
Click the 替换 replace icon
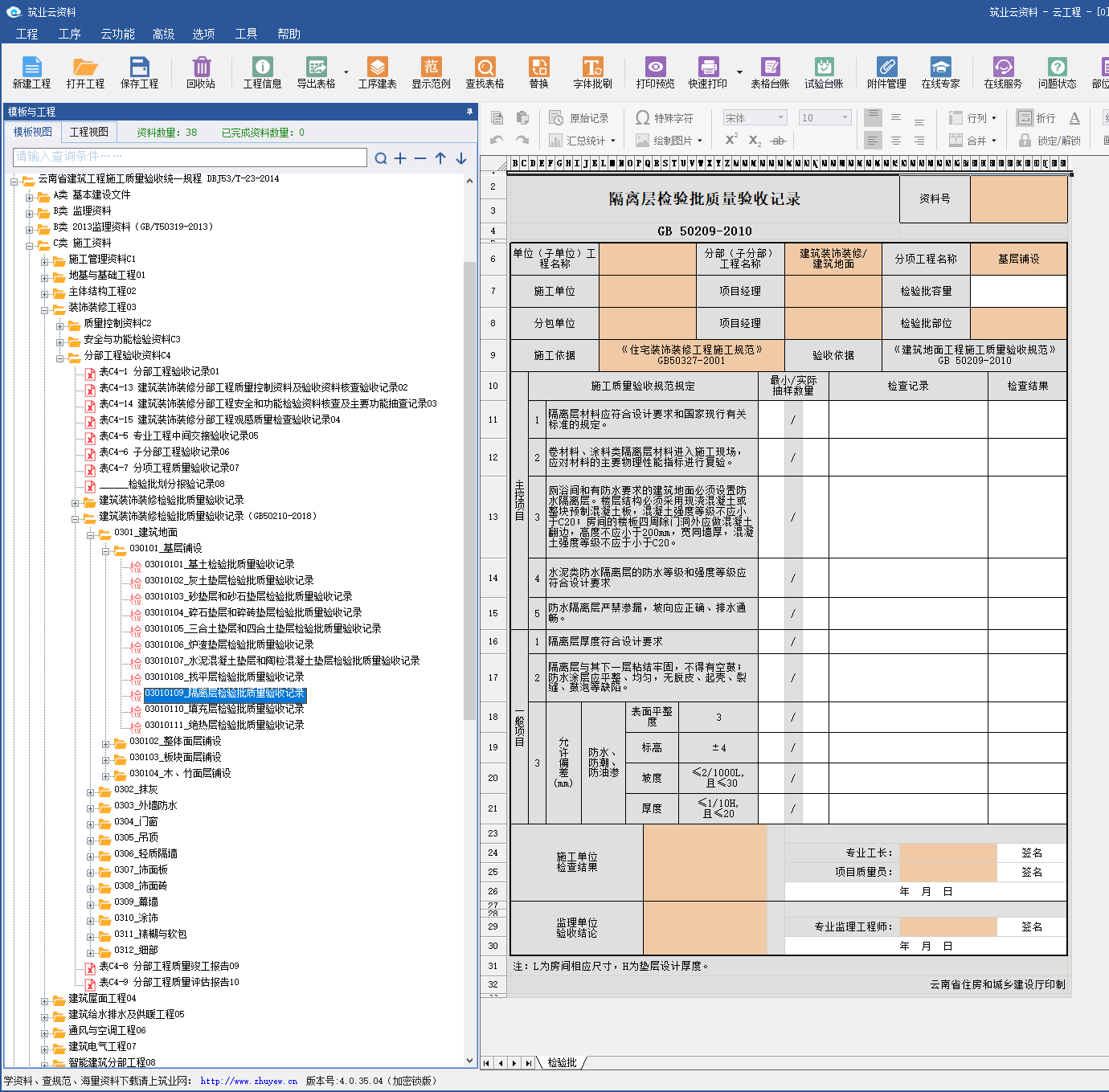[538, 72]
